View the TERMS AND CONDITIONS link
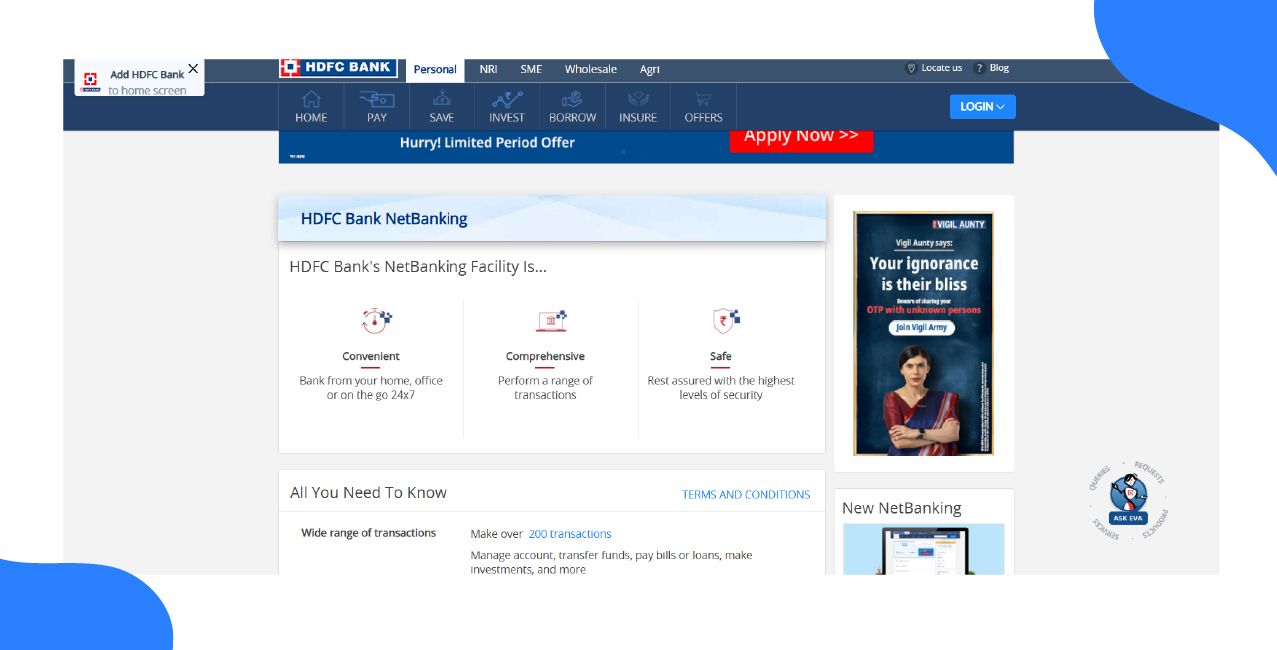1277x650 pixels. tap(746, 494)
